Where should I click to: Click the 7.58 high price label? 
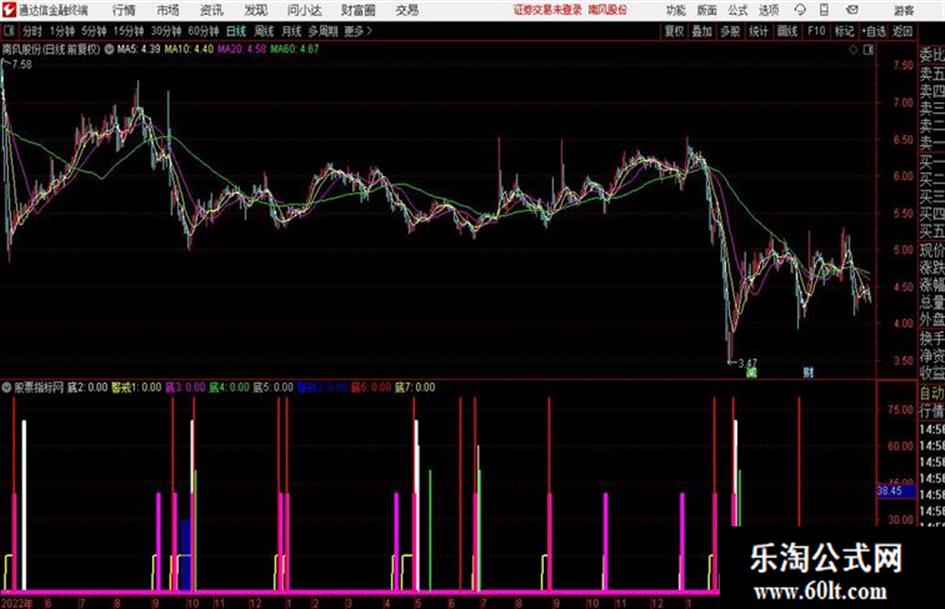tap(22, 65)
